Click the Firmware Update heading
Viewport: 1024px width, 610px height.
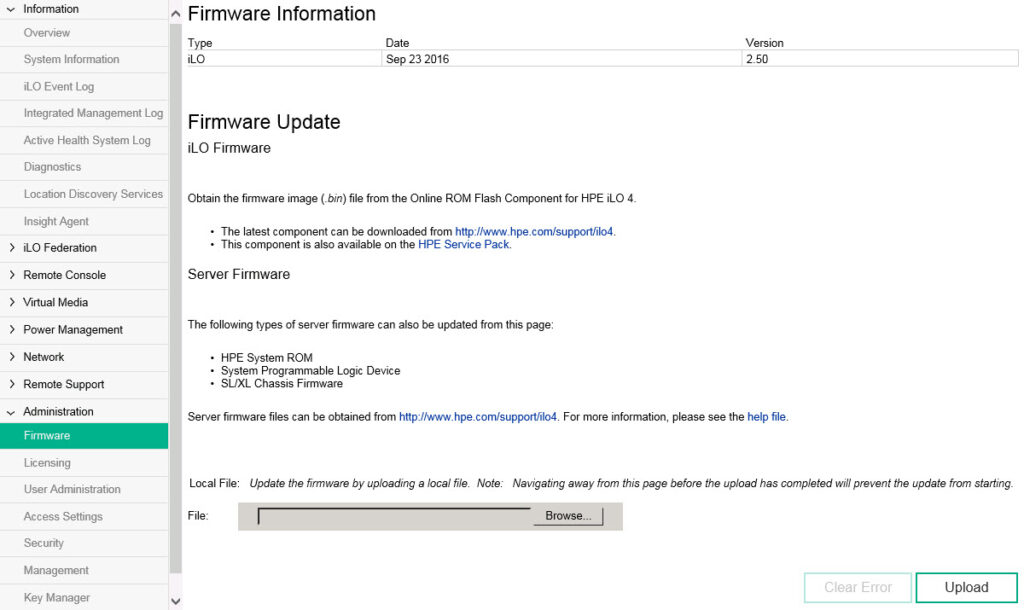(264, 122)
